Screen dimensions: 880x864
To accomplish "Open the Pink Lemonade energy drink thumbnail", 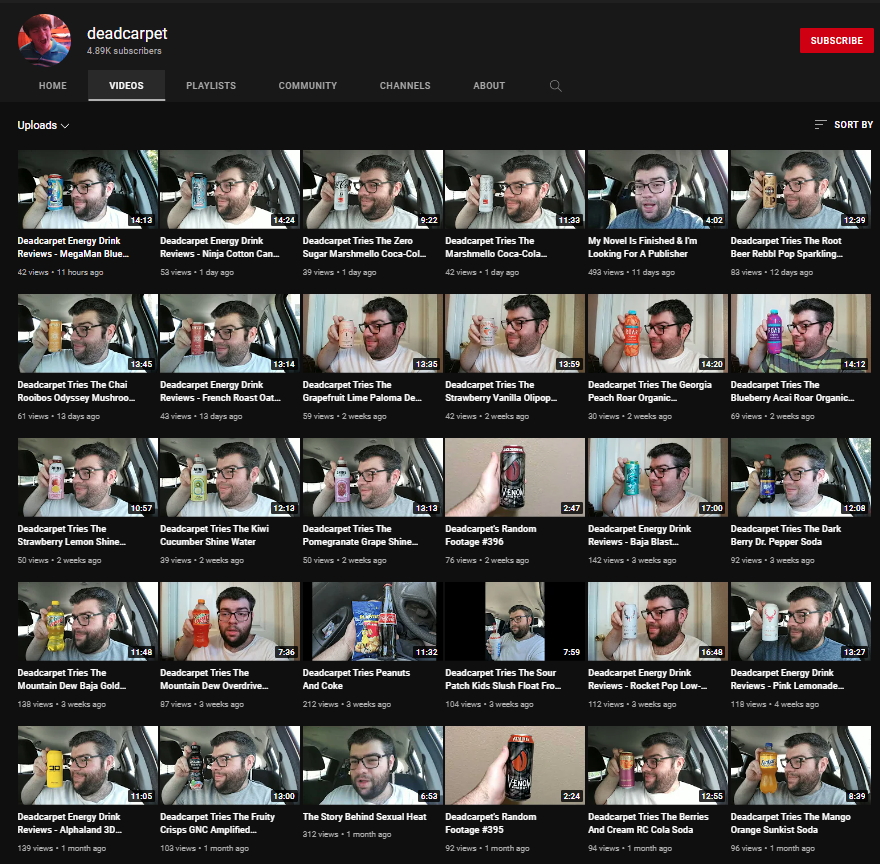I will (800, 621).
